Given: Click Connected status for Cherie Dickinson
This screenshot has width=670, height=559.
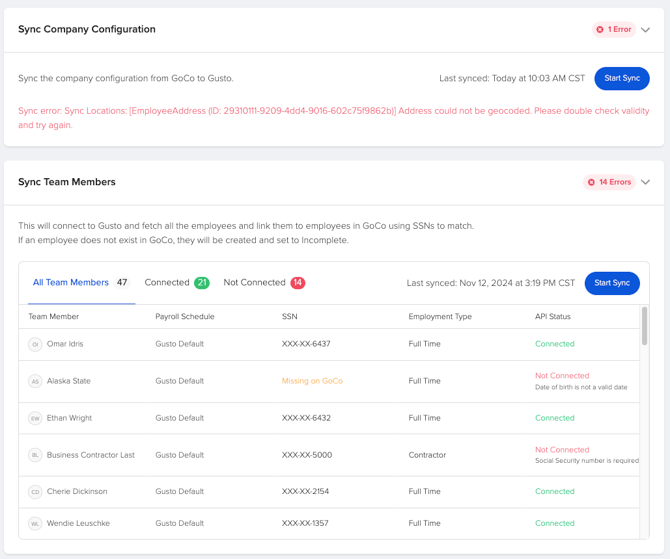Looking at the screenshot, I should pos(555,491).
